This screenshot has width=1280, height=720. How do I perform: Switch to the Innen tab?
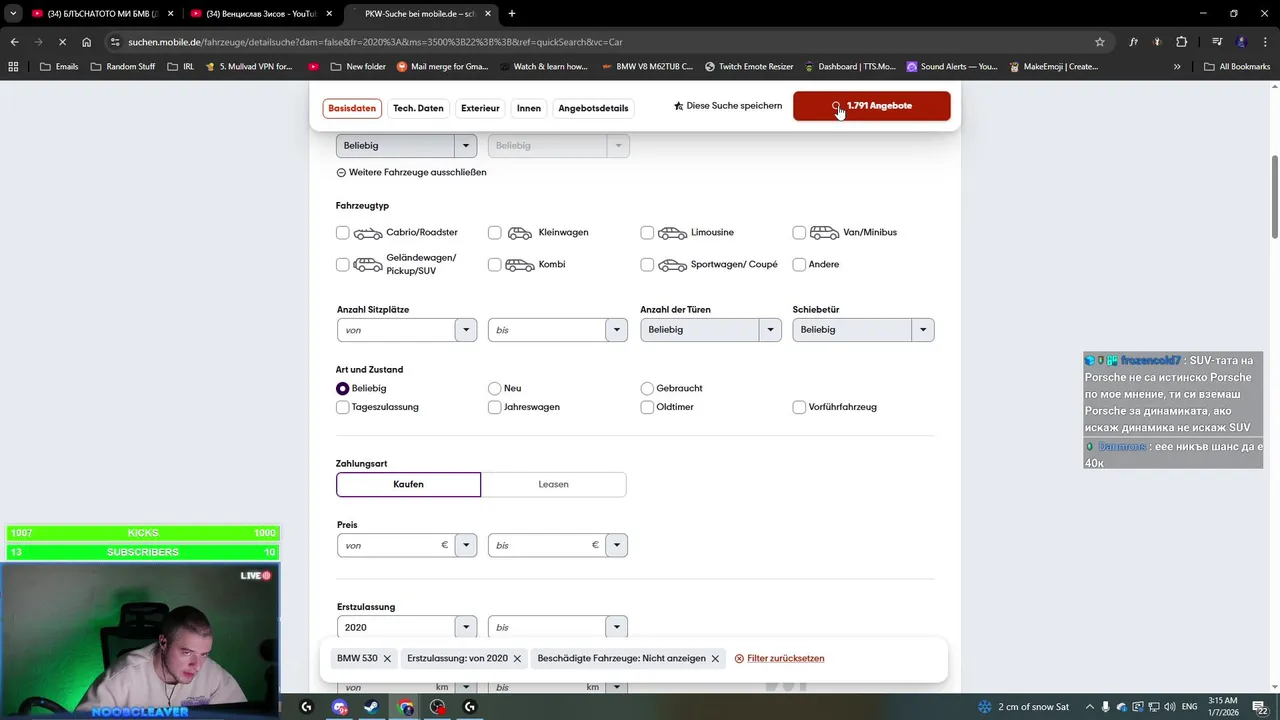(529, 108)
